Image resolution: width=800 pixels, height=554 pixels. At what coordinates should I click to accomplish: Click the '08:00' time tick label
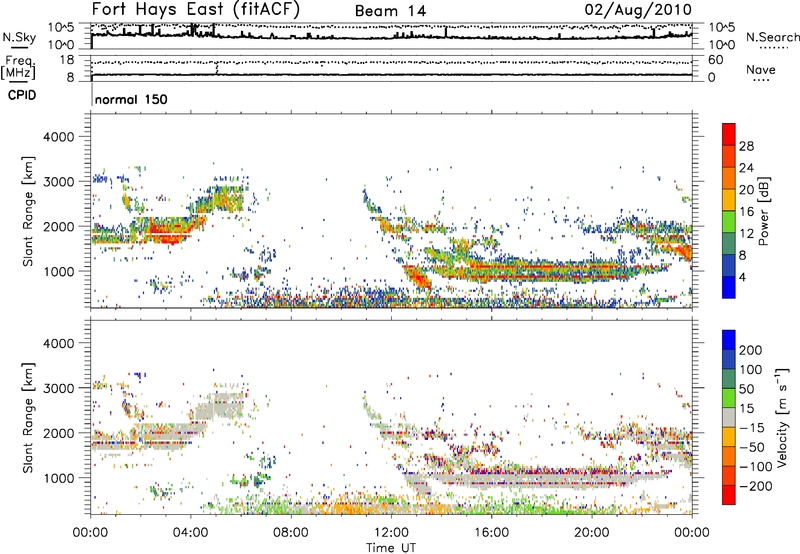coord(291,533)
